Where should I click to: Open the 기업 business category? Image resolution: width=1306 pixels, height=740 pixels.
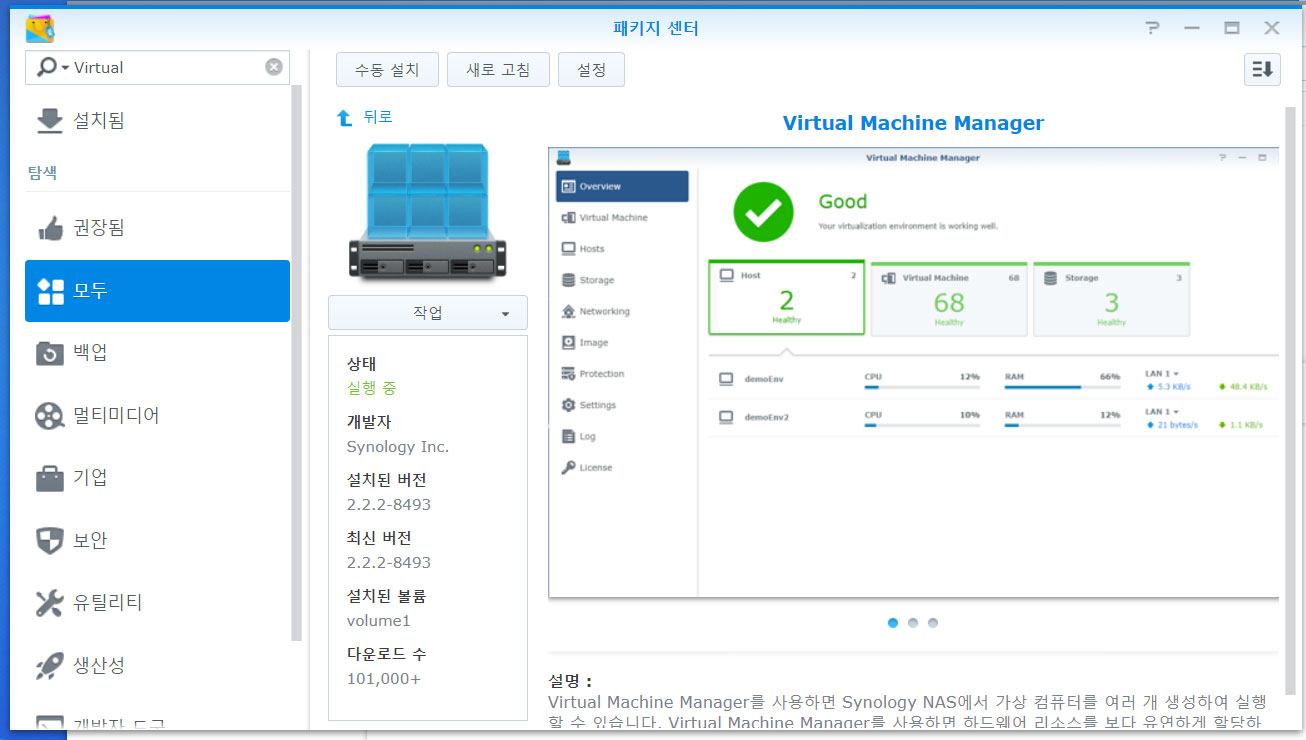click(x=157, y=478)
